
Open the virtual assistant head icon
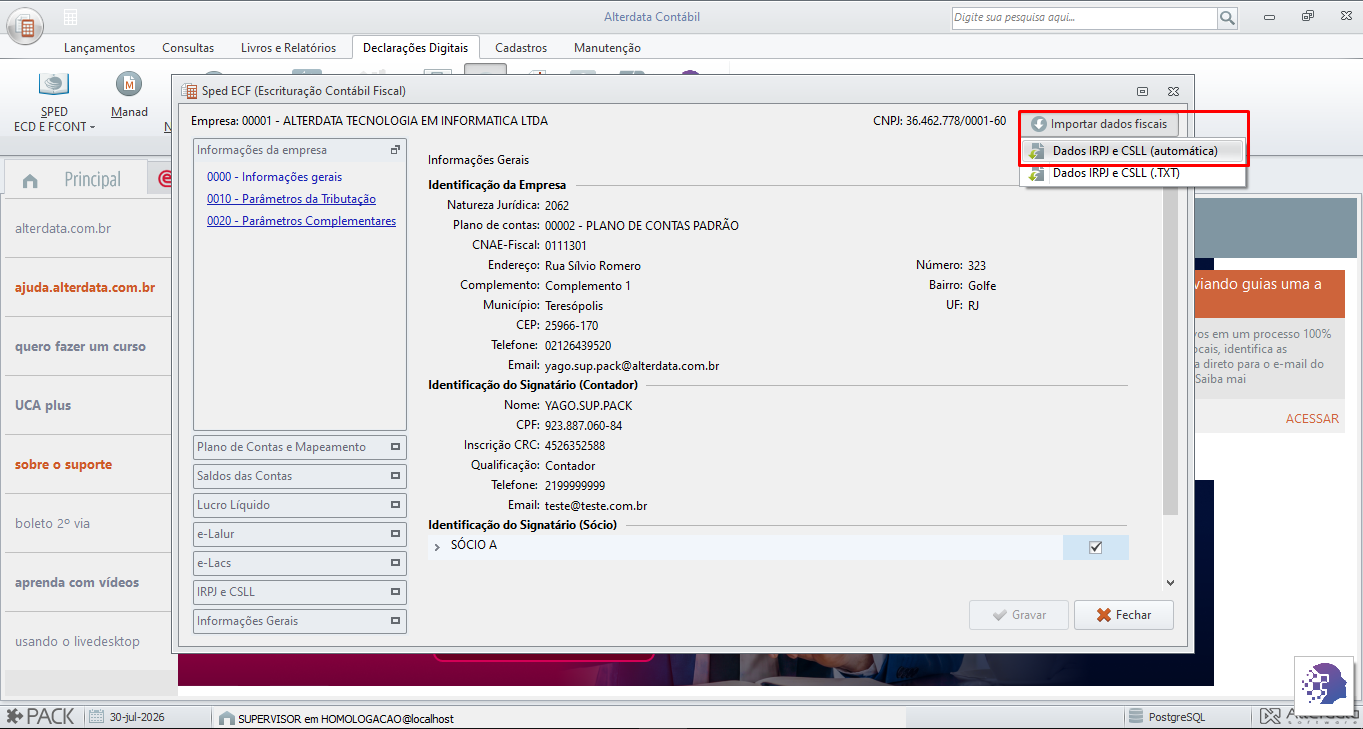(1324, 684)
